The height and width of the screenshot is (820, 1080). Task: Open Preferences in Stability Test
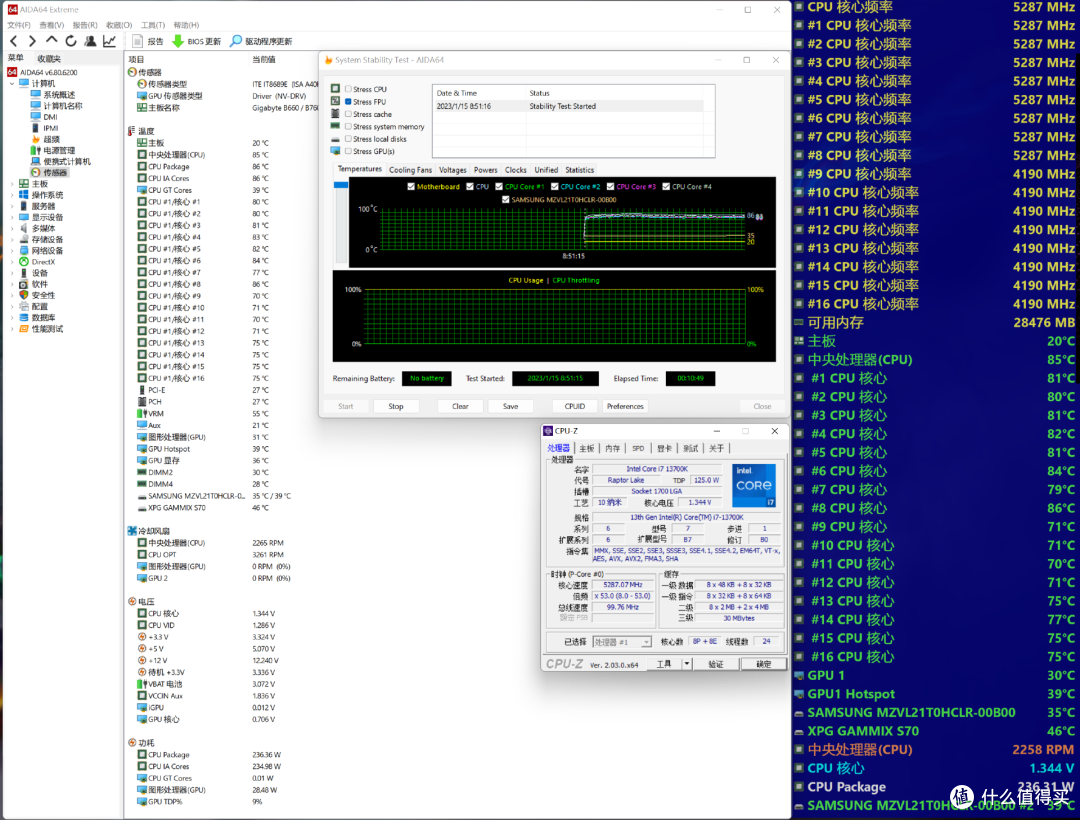coord(625,406)
